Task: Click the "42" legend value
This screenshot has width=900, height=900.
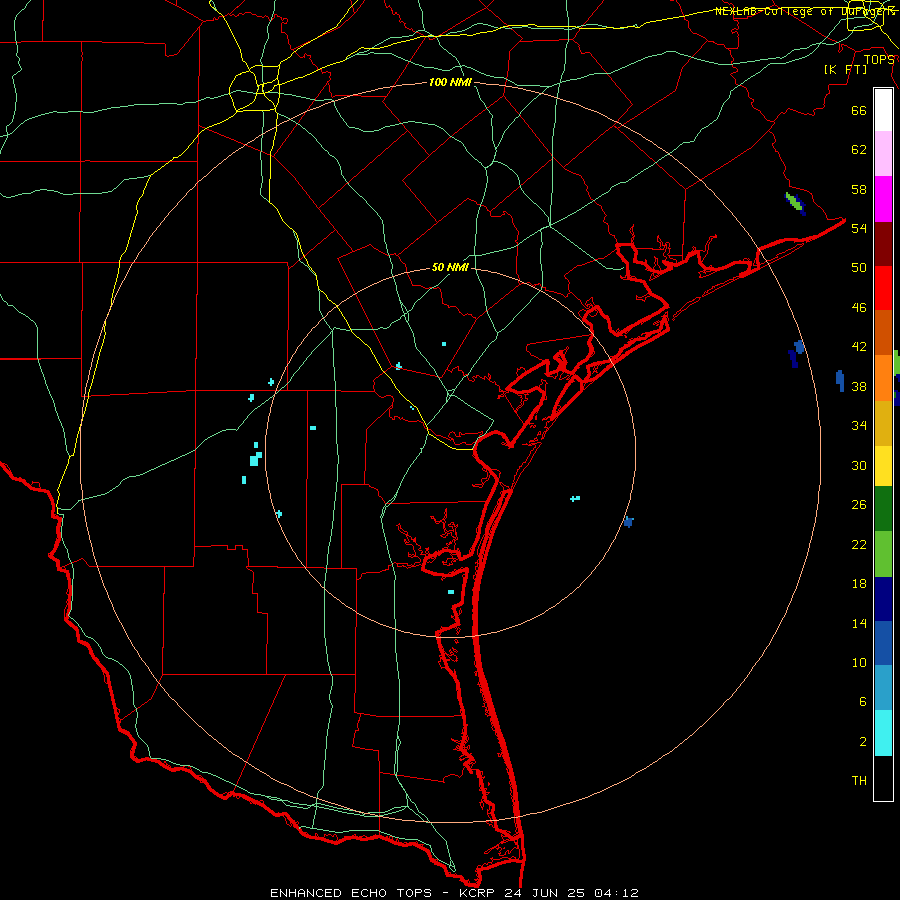Action: point(859,347)
